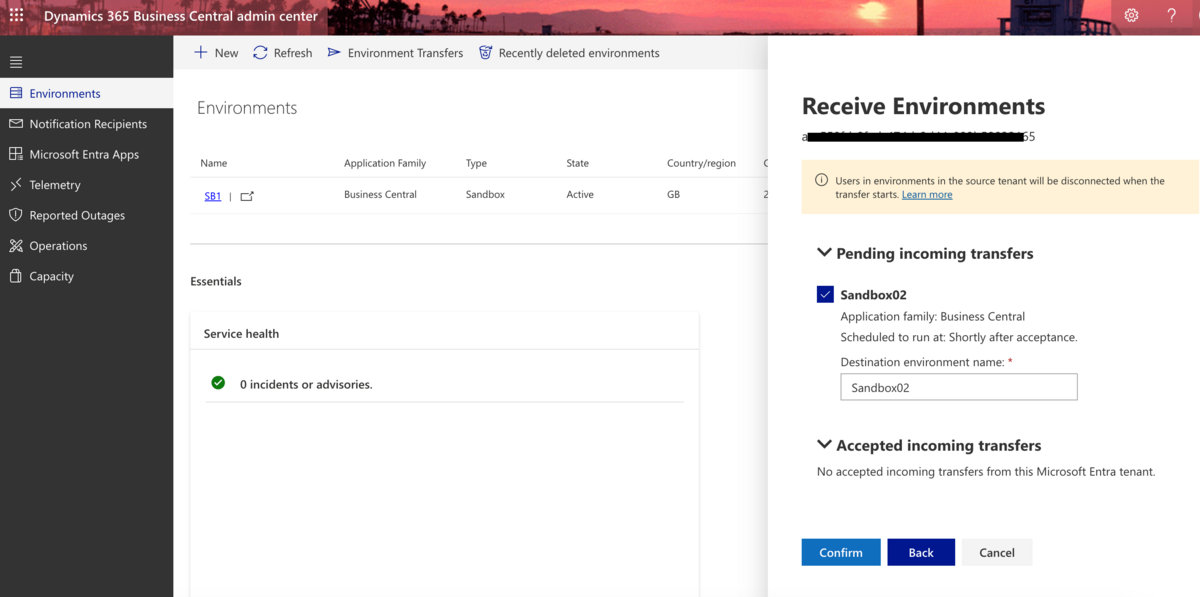This screenshot has width=1200, height=597.
Task: Click the Sandbox type cell
Action: [x=485, y=195]
